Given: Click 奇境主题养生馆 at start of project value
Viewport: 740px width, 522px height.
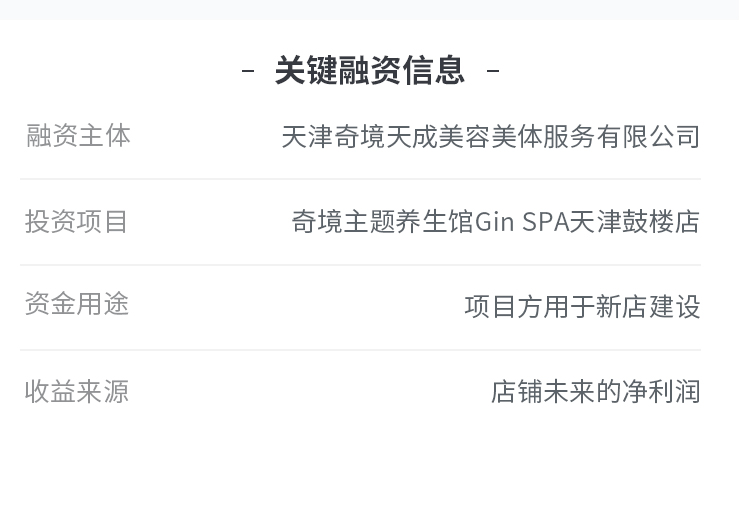Looking at the screenshot, I should click(x=383, y=222).
